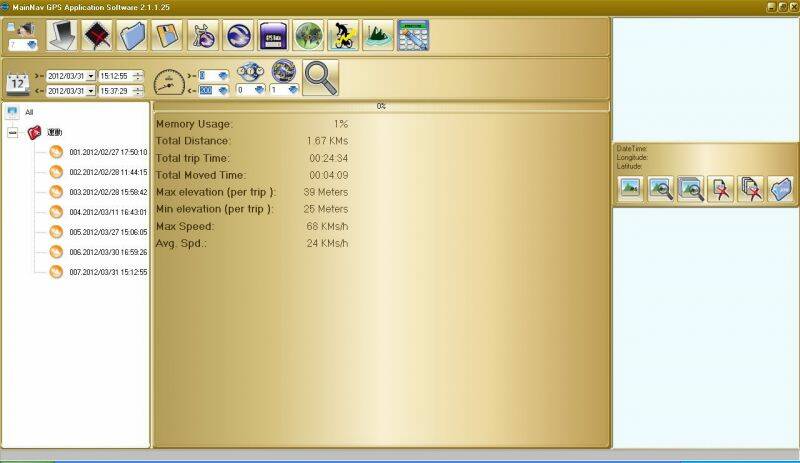Viewport: 800px width, 463px height.
Task: Select track 007.2012/03/31 15:12:55
Action: 108,272
